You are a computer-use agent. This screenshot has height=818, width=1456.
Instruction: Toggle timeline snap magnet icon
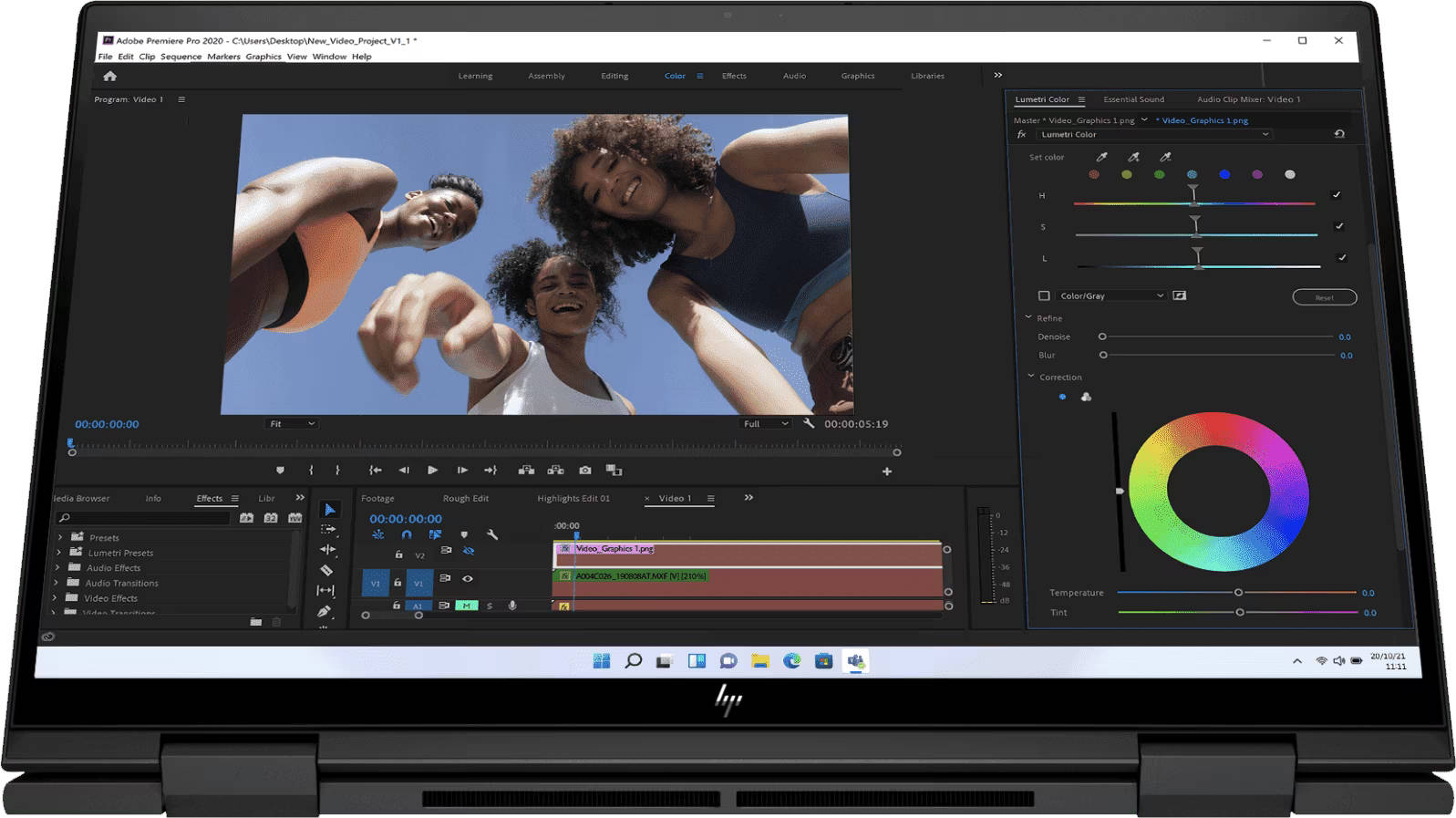(407, 534)
